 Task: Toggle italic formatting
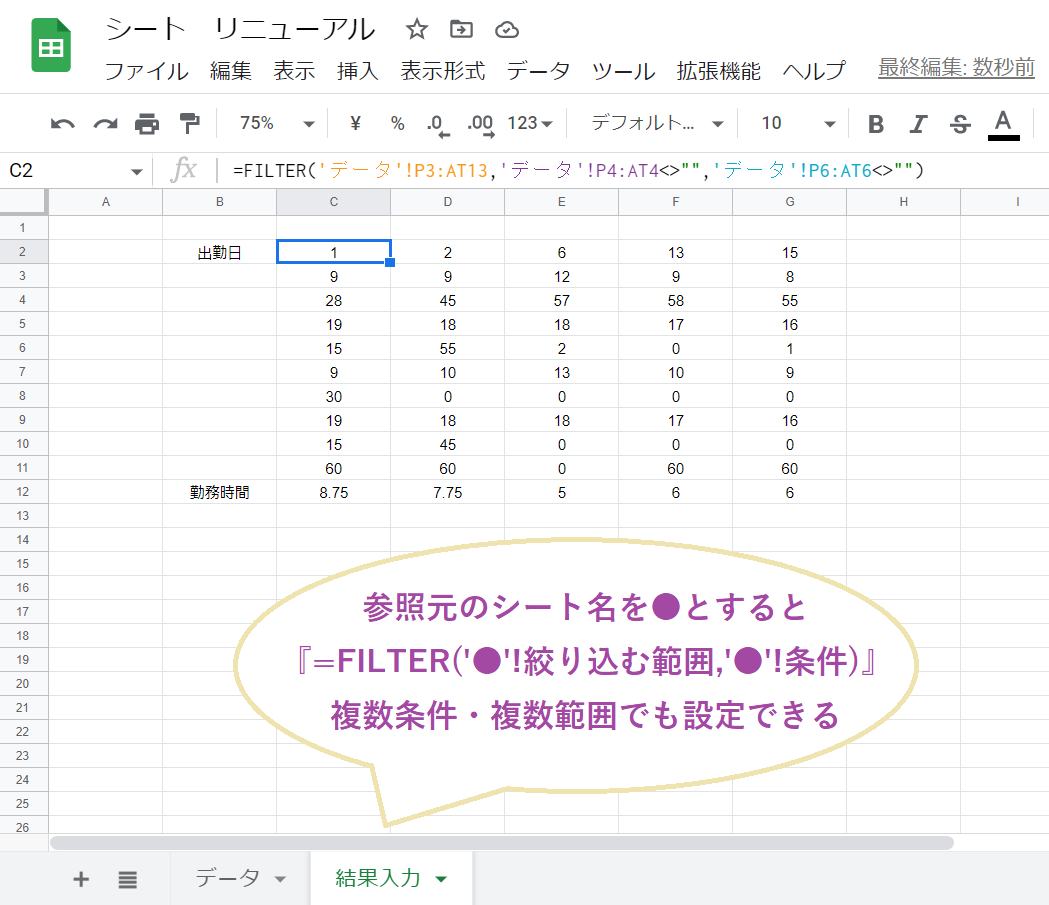click(x=917, y=123)
